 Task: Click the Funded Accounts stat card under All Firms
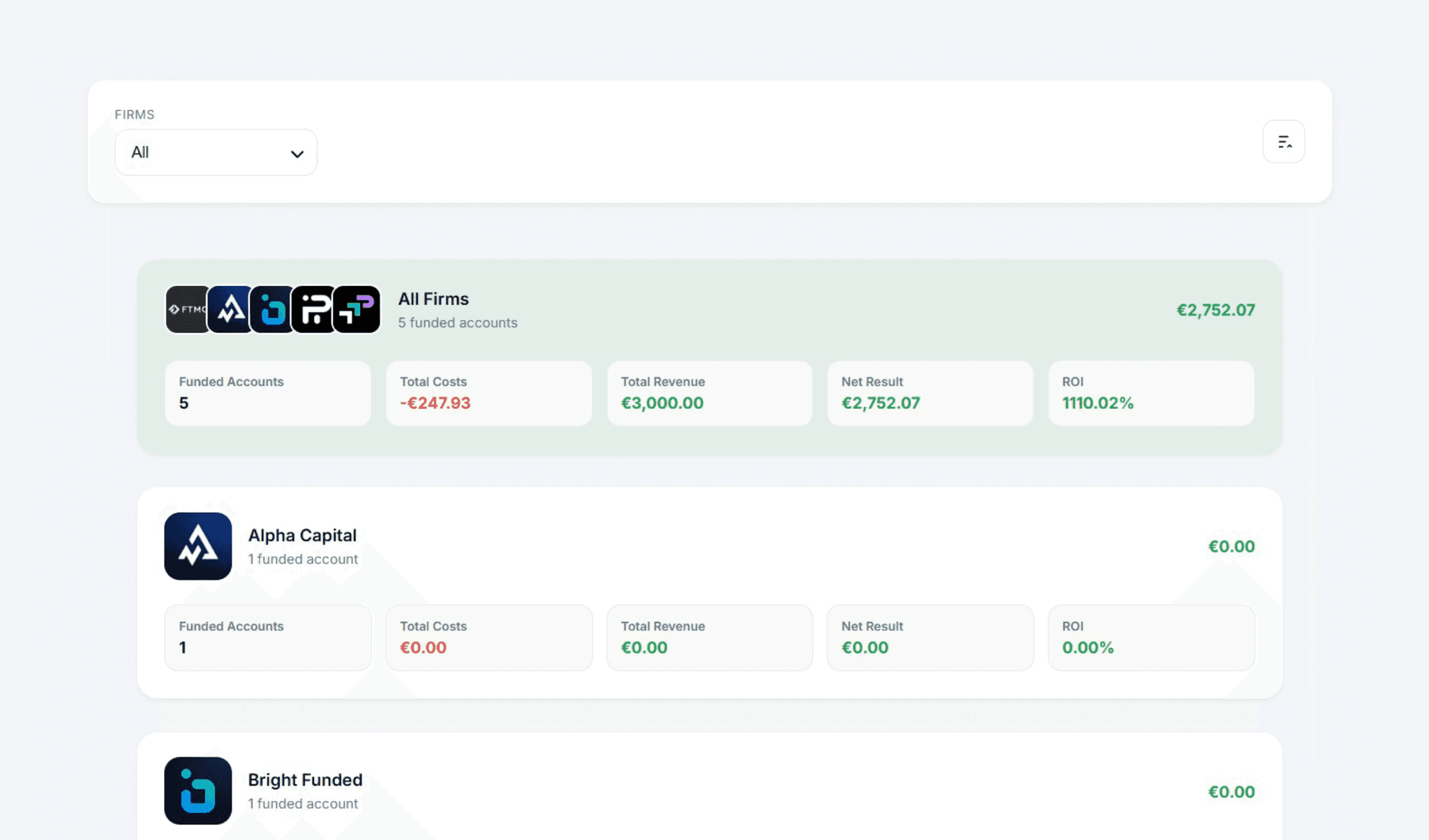(x=267, y=393)
